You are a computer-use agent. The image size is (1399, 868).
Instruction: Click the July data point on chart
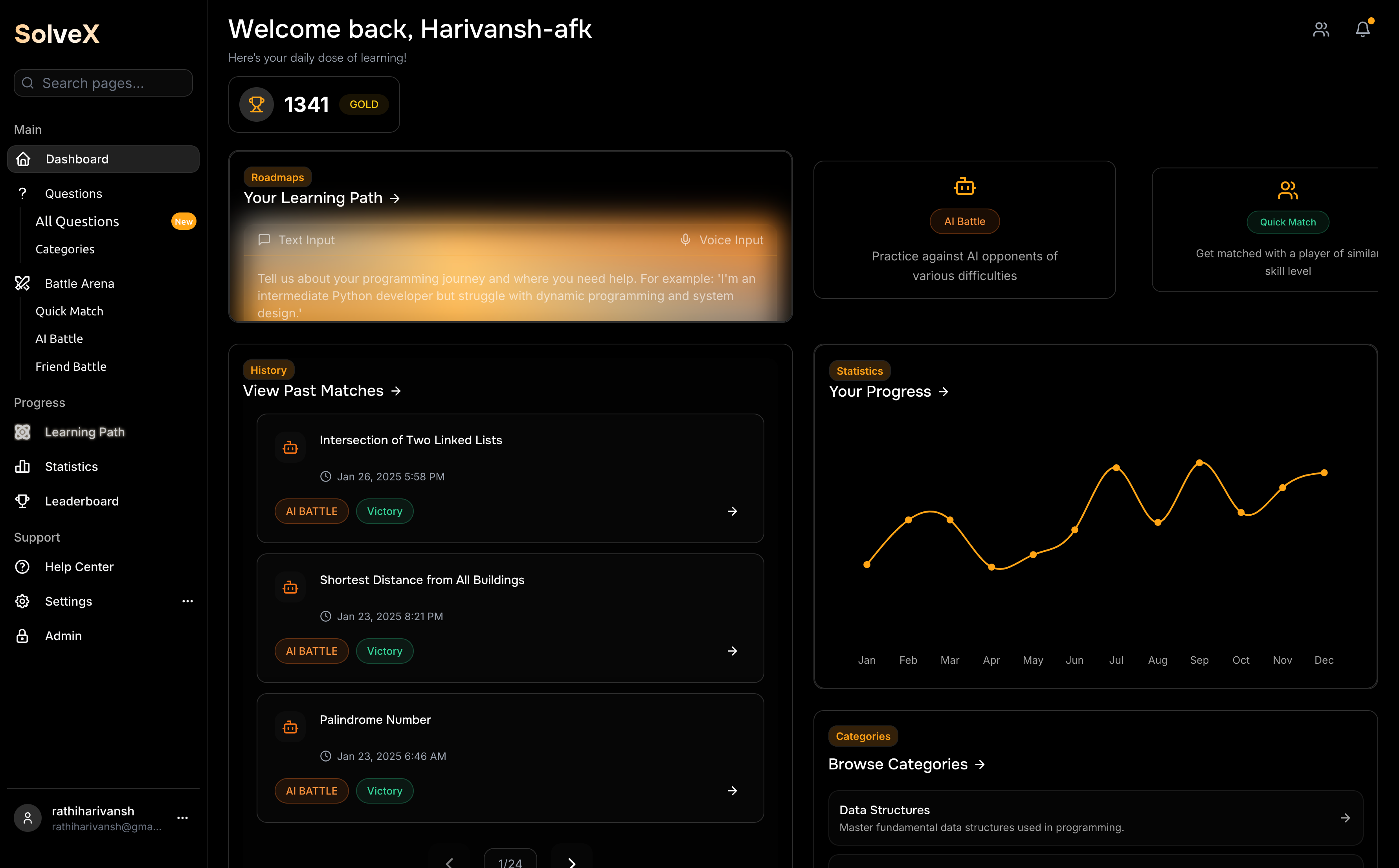1116,468
